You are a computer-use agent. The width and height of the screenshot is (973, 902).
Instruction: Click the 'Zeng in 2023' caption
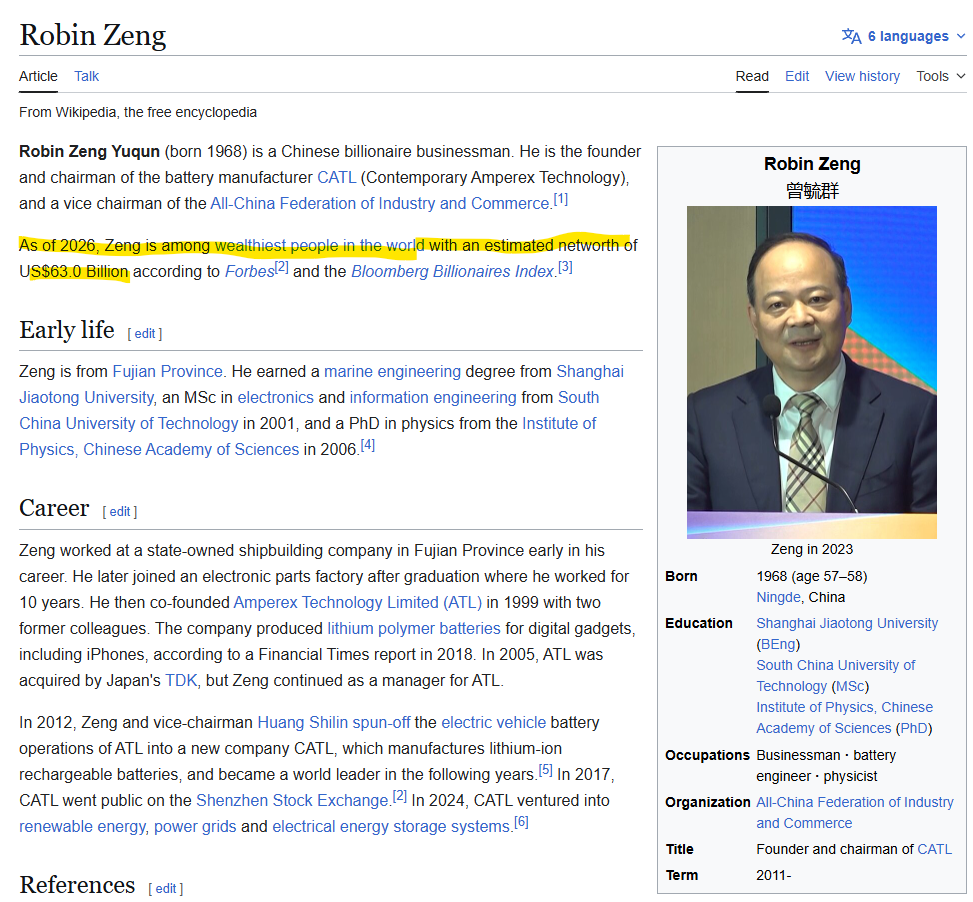click(x=812, y=550)
